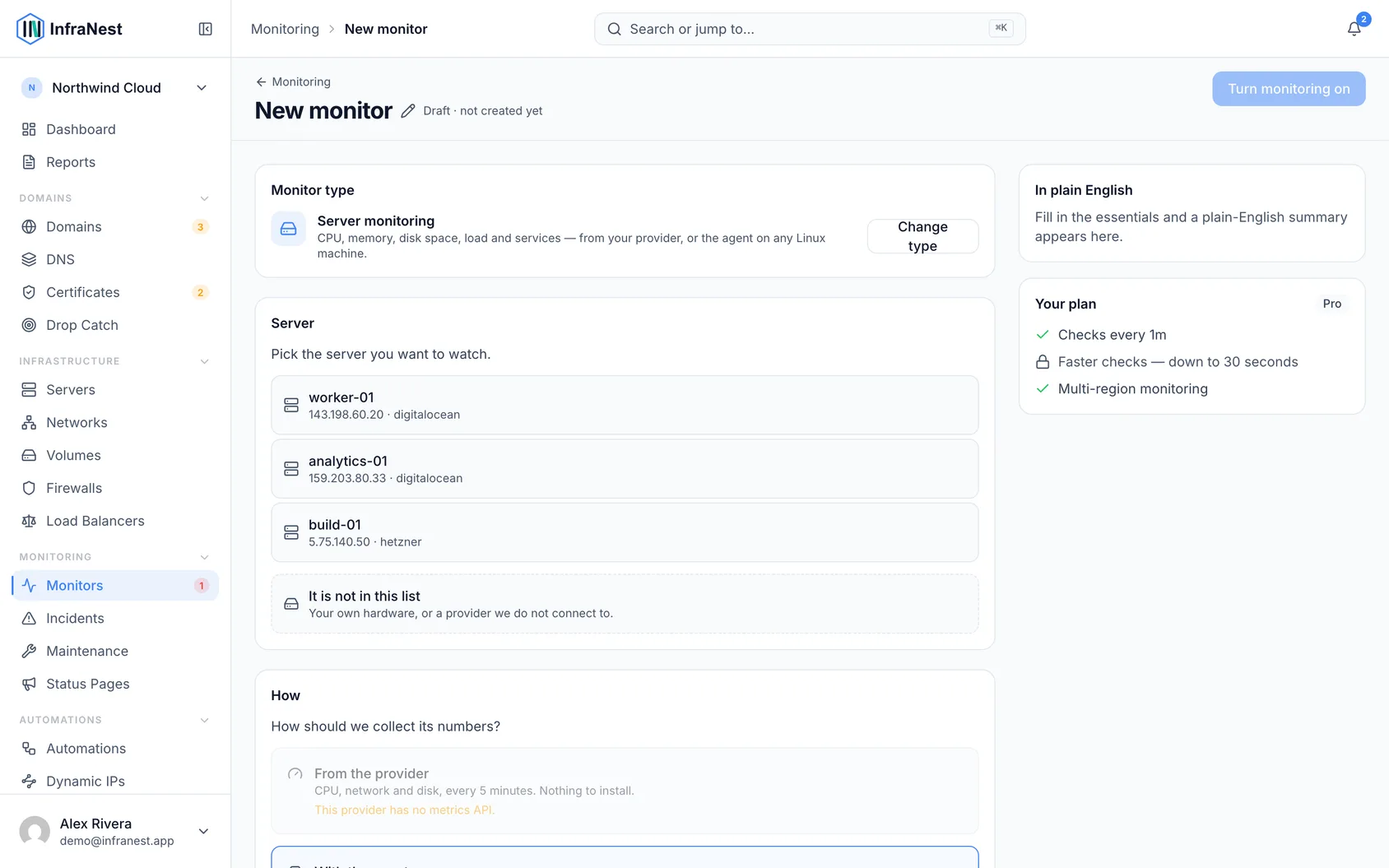Collapse the Monitoring sidebar section

[x=205, y=557]
